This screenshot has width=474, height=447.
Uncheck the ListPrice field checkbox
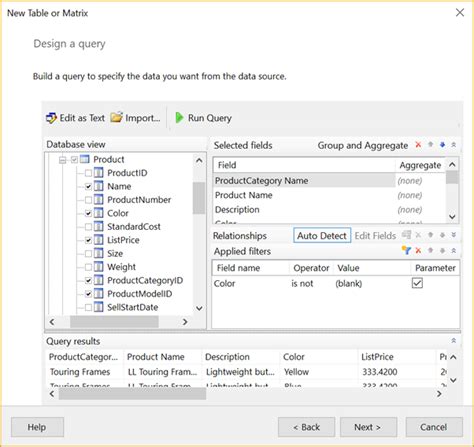pyautogui.click(x=88, y=240)
